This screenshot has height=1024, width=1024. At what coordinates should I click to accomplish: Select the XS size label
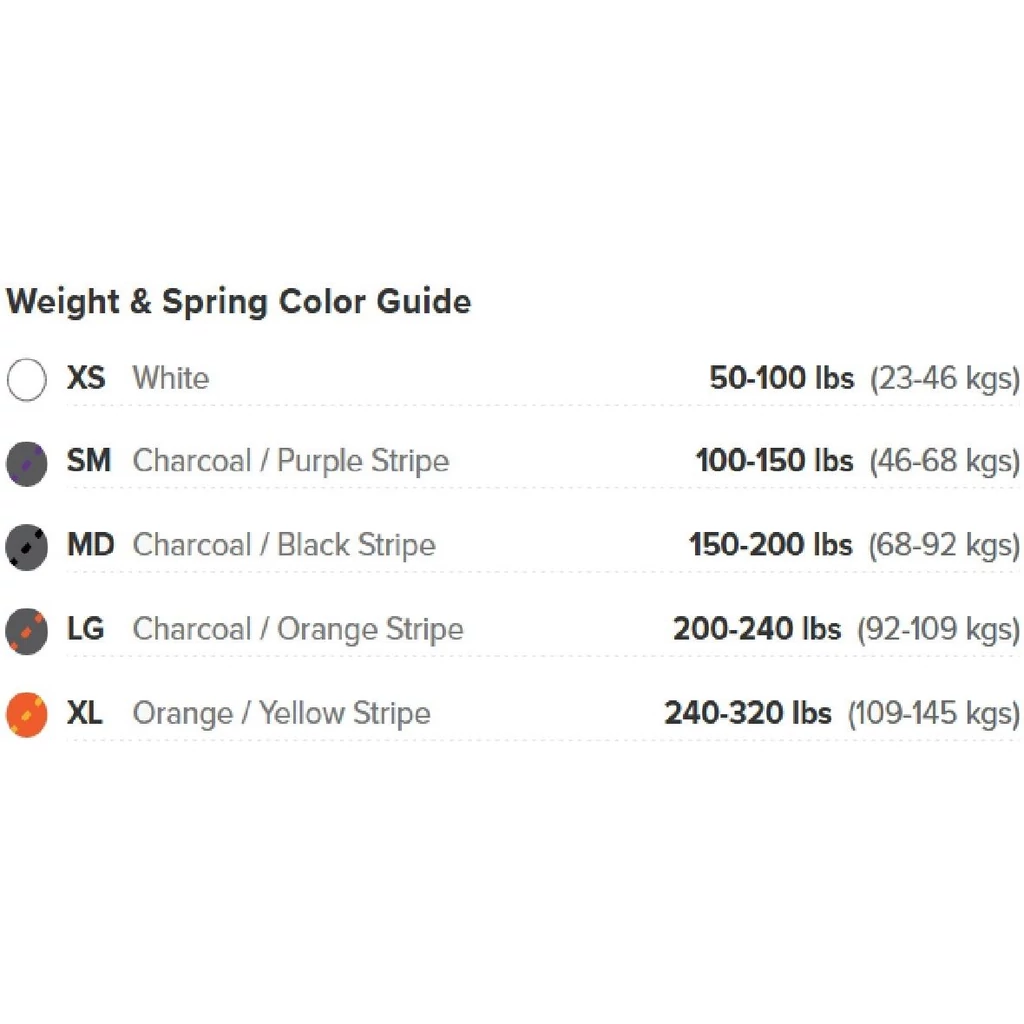click(86, 379)
